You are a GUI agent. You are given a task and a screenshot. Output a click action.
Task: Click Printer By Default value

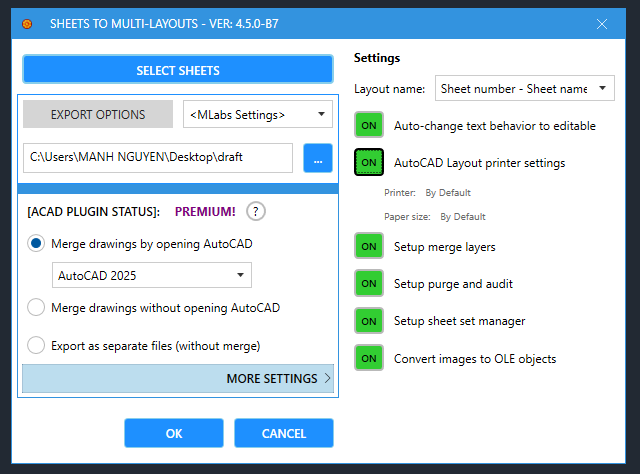[x=448, y=193]
